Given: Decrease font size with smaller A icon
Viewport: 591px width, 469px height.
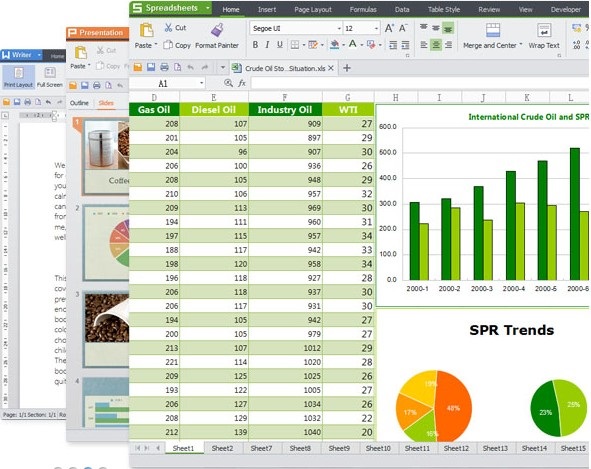Looking at the screenshot, I should coord(403,28).
